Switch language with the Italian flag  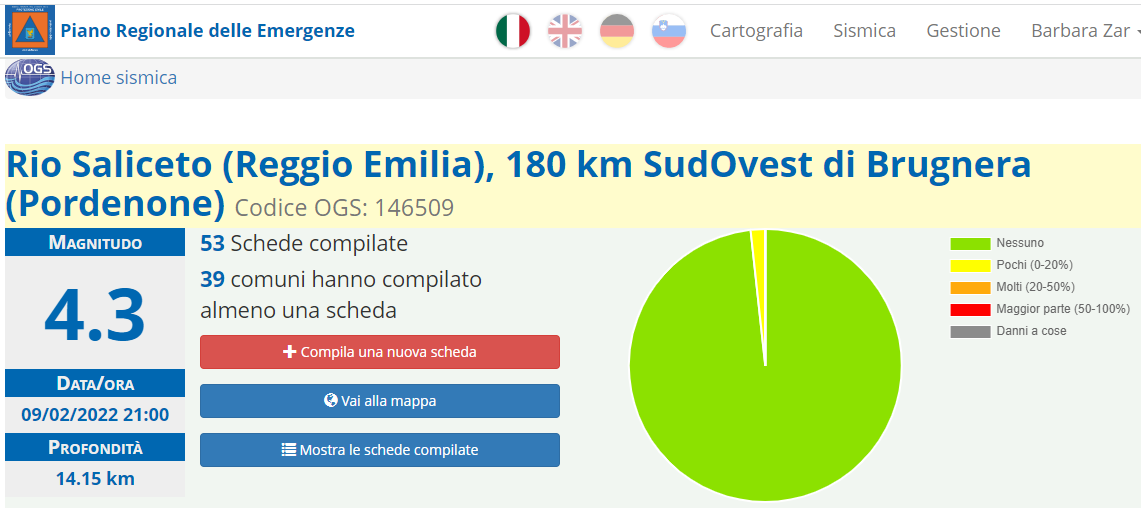(x=513, y=31)
